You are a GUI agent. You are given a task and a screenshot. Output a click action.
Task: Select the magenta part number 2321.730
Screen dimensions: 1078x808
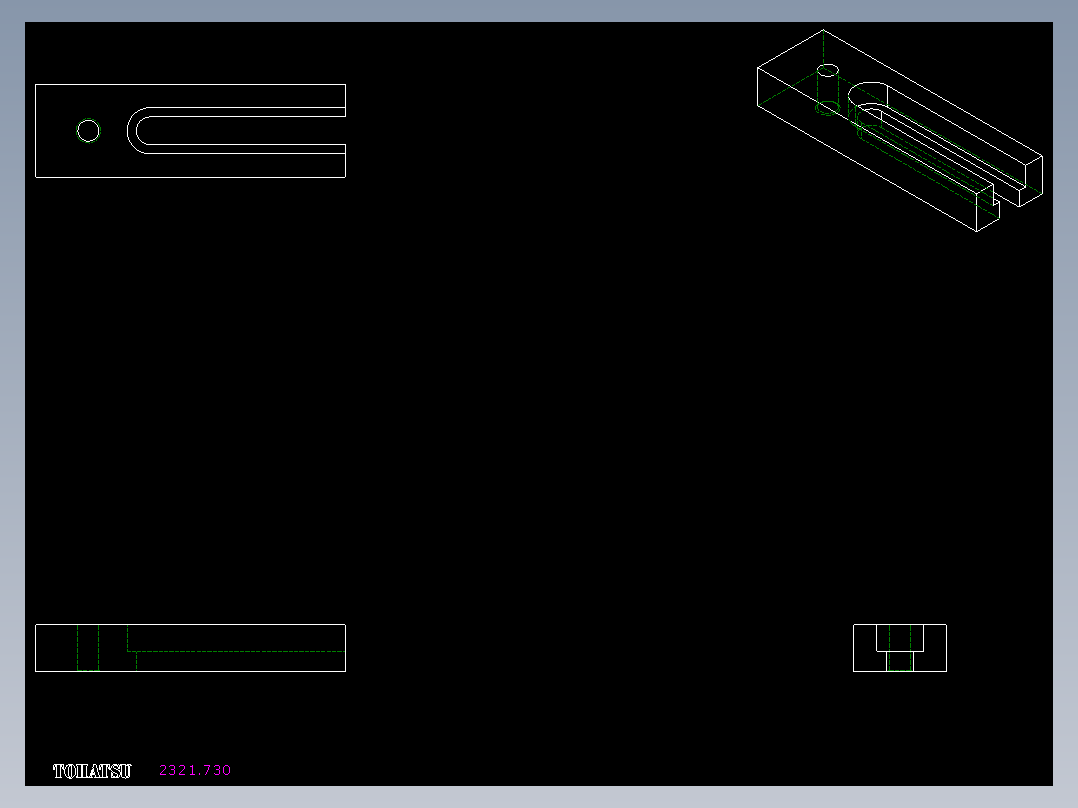195,770
